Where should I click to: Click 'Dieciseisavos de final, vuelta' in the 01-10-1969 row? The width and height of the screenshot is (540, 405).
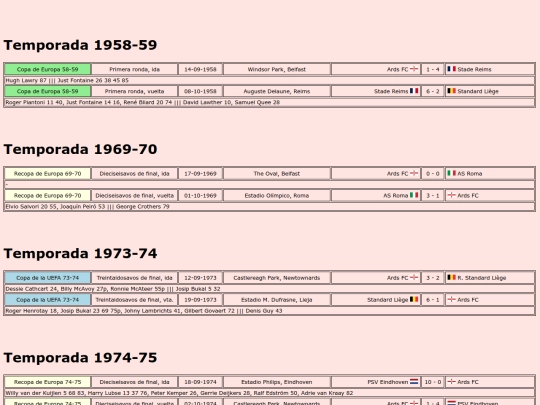(x=134, y=196)
